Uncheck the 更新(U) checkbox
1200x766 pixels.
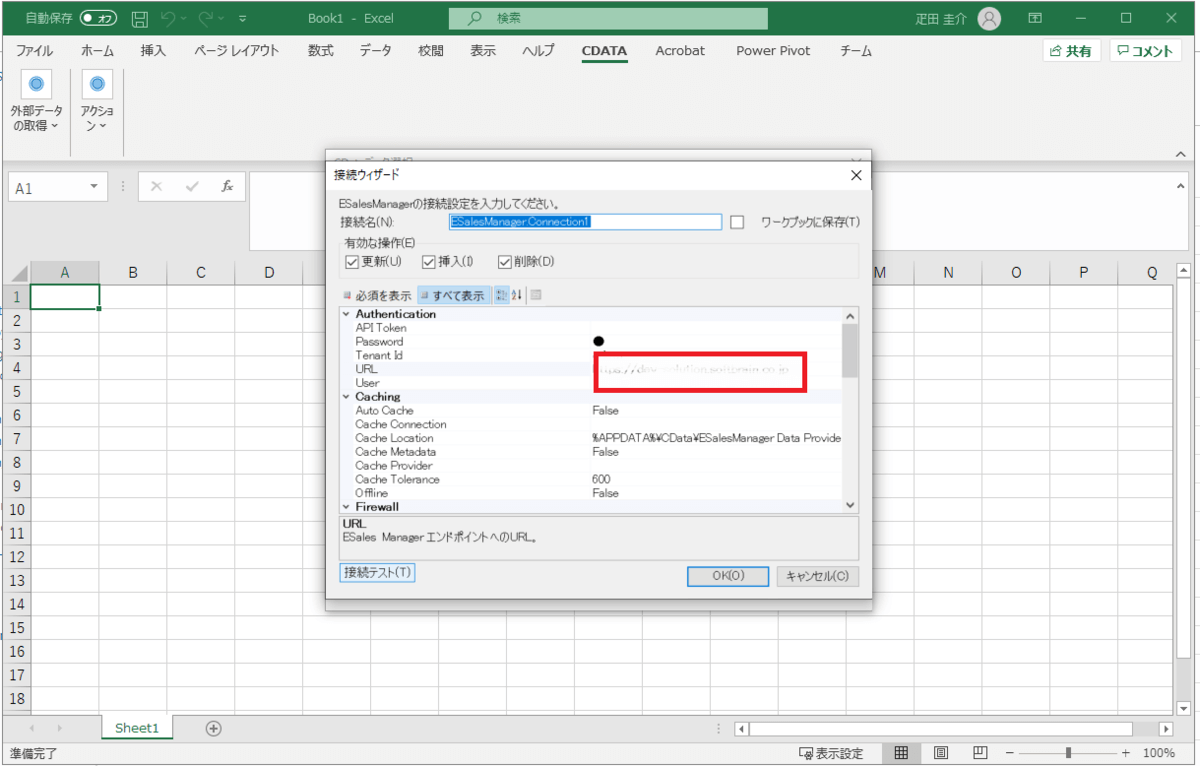[x=351, y=262]
